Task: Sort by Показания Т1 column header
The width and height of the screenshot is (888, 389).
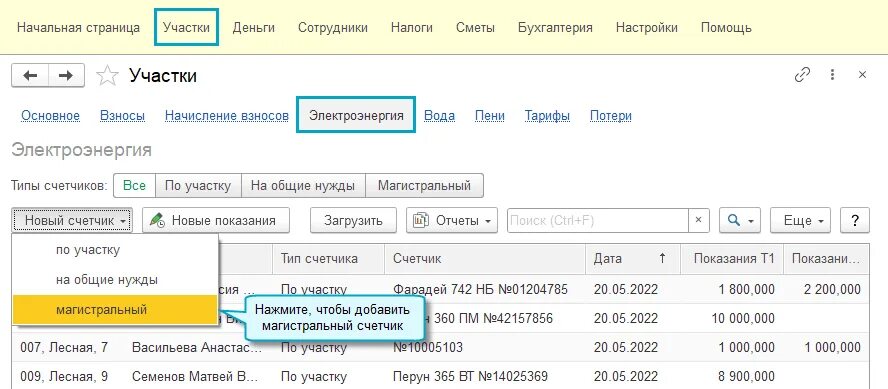Action: tap(732, 259)
